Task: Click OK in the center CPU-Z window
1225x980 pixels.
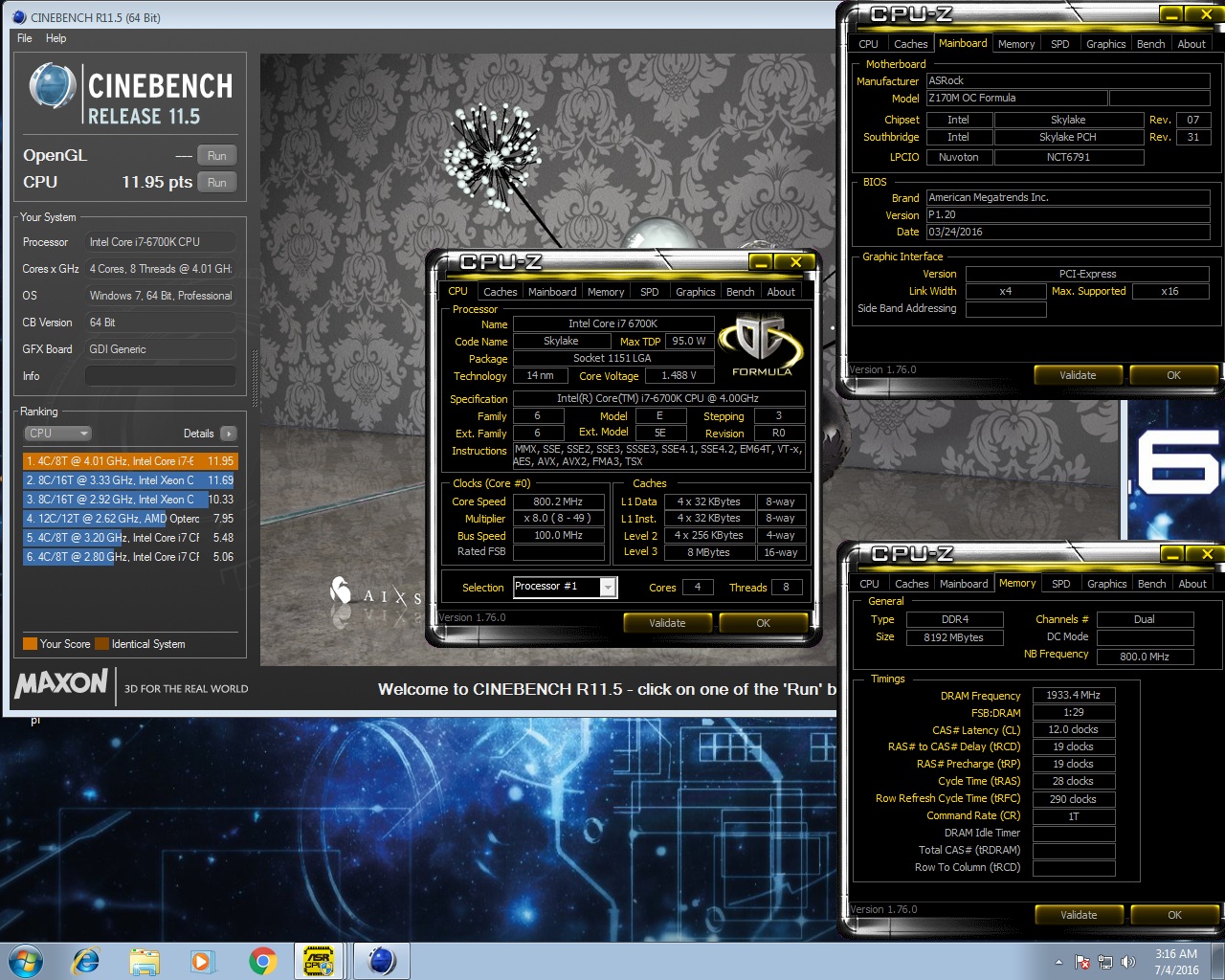Action: click(x=763, y=623)
